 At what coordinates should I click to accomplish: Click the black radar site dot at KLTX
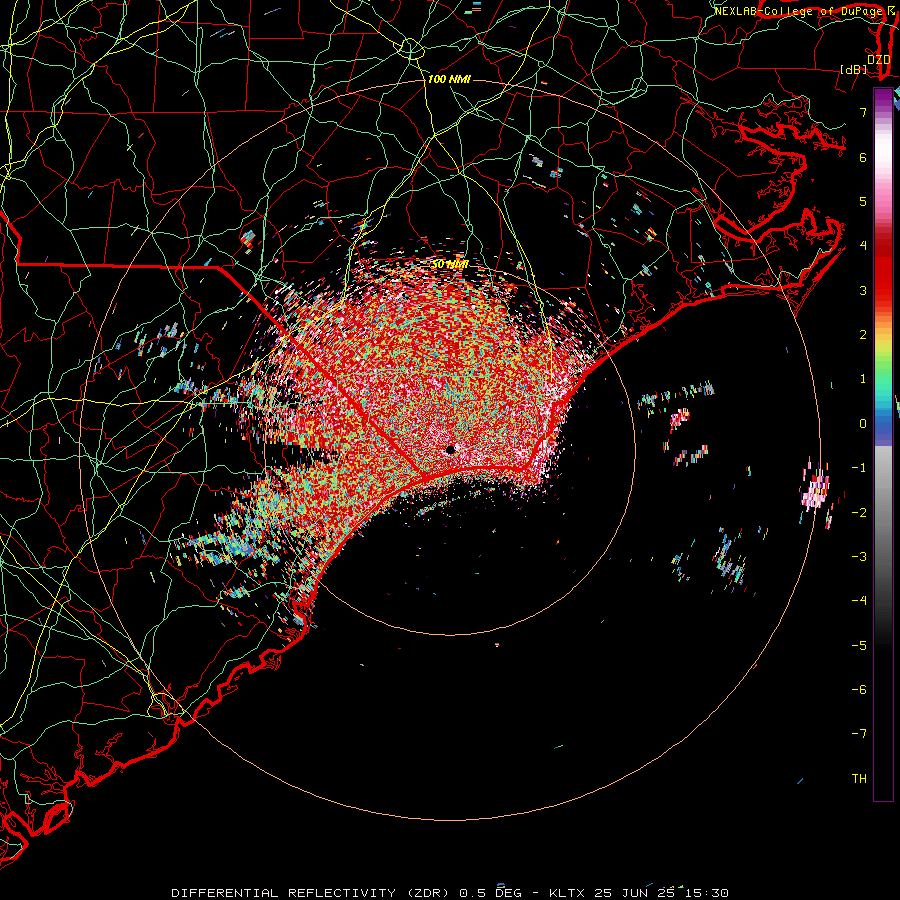pyautogui.click(x=451, y=449)
